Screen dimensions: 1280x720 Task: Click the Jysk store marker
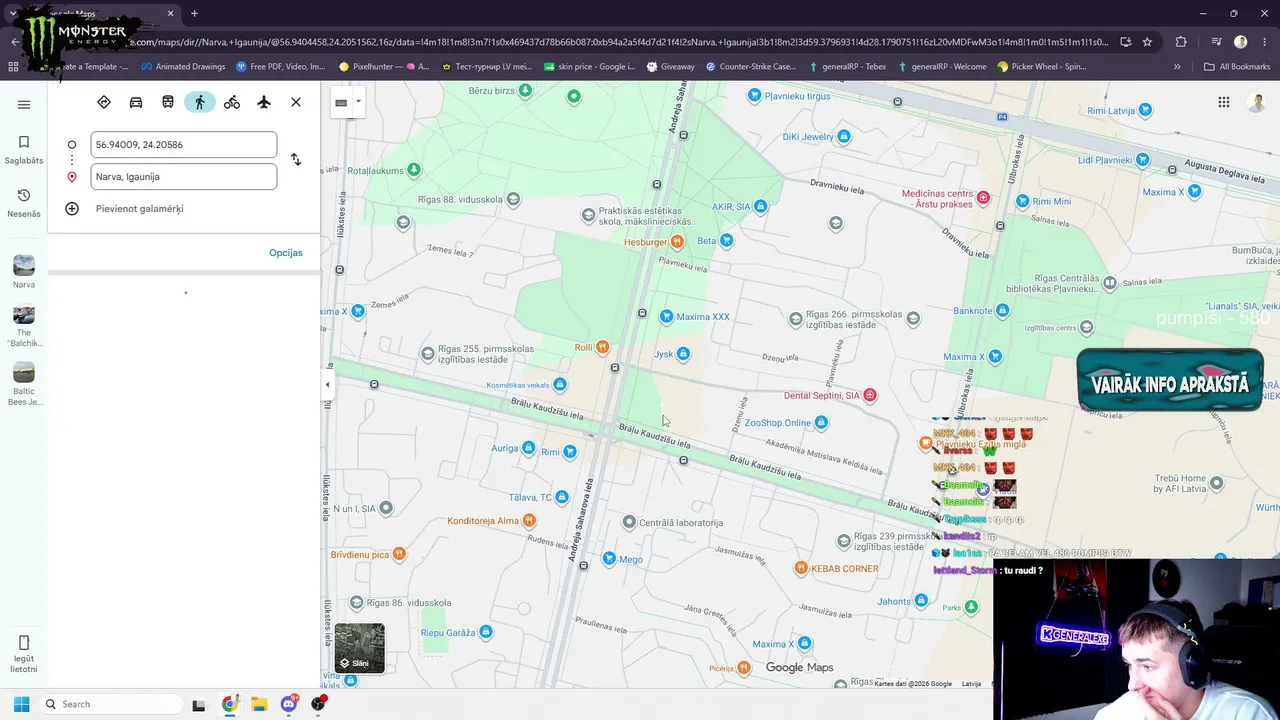pos(683,354)
